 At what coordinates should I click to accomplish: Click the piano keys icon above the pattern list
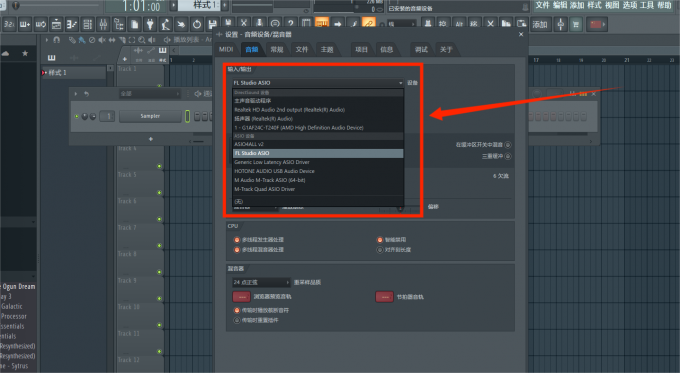pyautogui.click(x=51, y=58)
